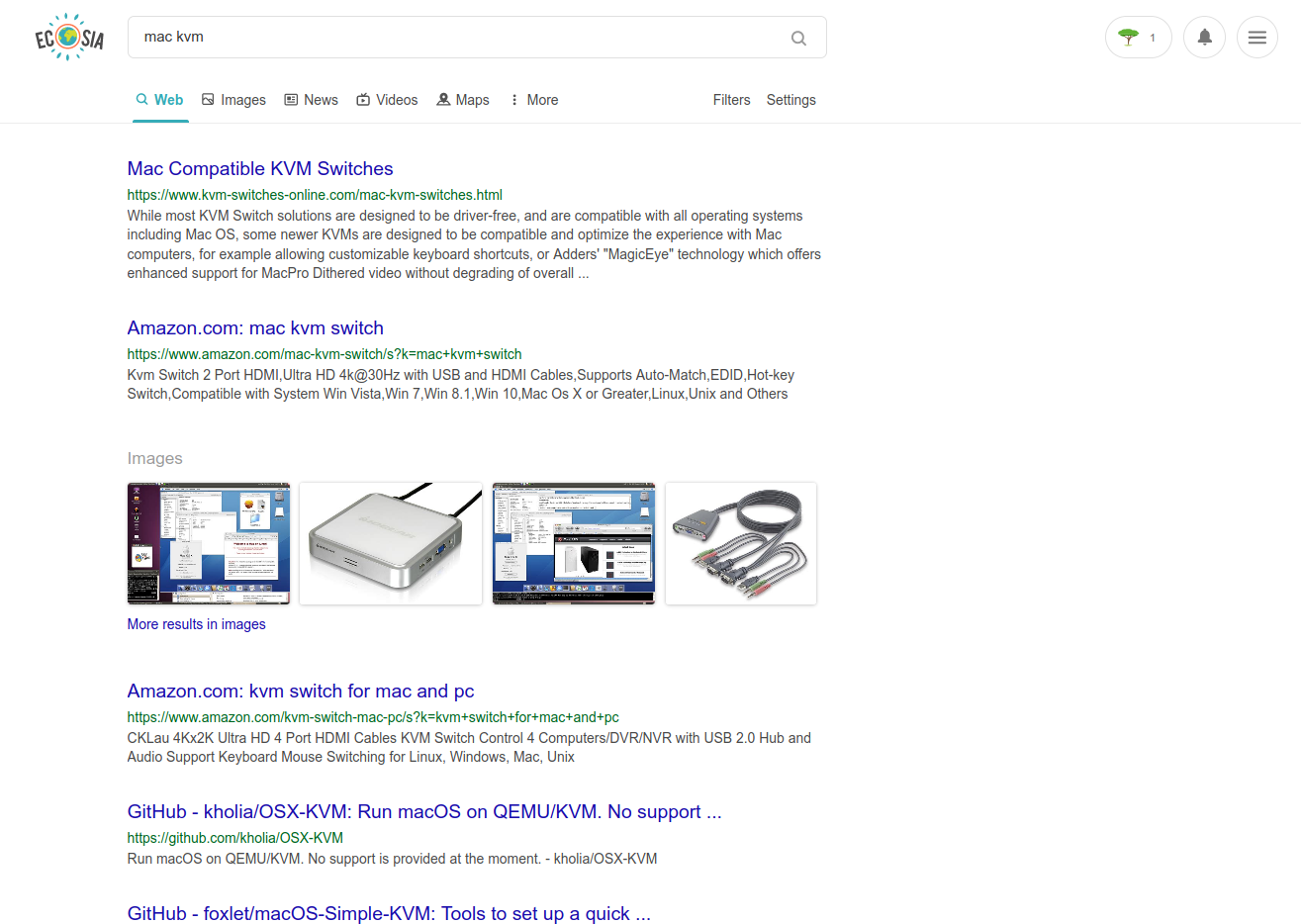Click github.com/kholia/OSX-KVM URL
1301x924 pixels.
235,838
